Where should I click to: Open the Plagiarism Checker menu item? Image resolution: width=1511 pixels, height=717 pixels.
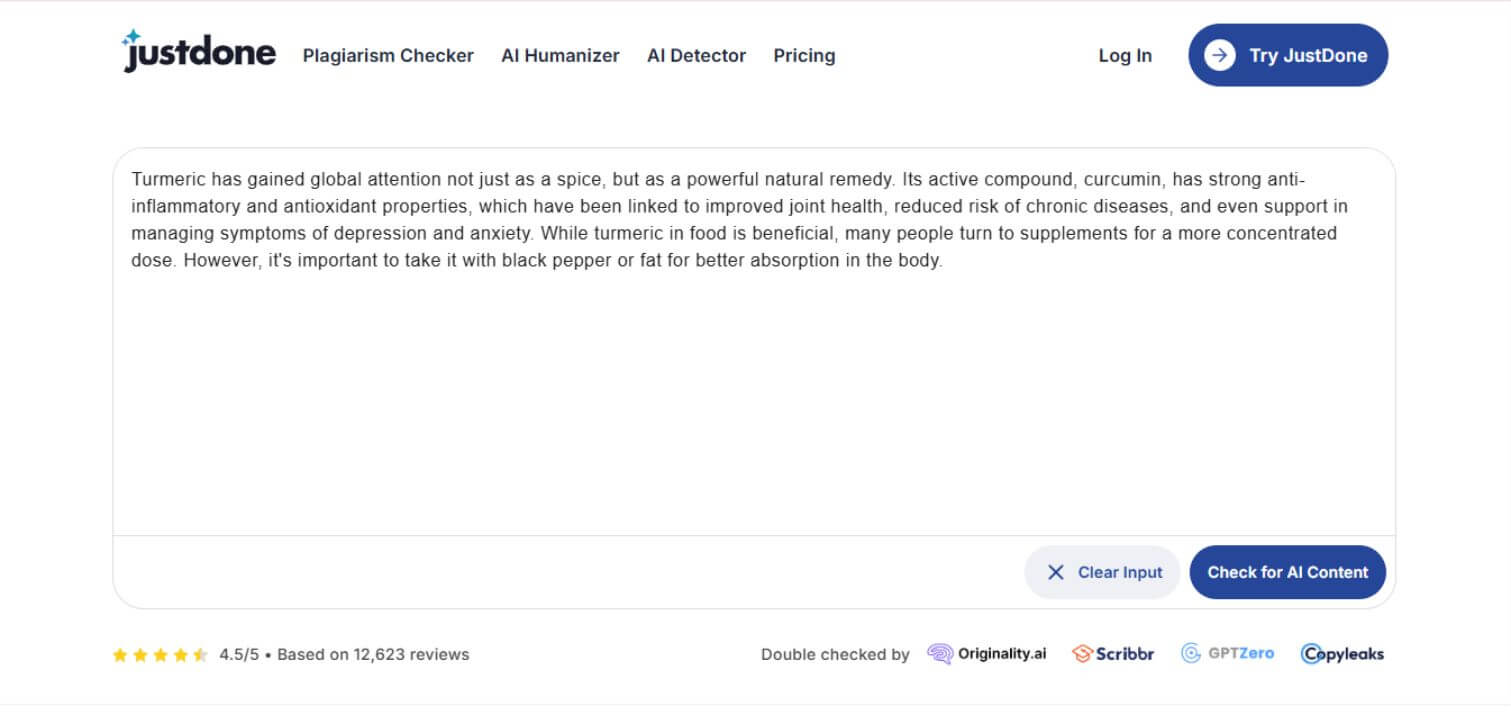coord(388,56)
